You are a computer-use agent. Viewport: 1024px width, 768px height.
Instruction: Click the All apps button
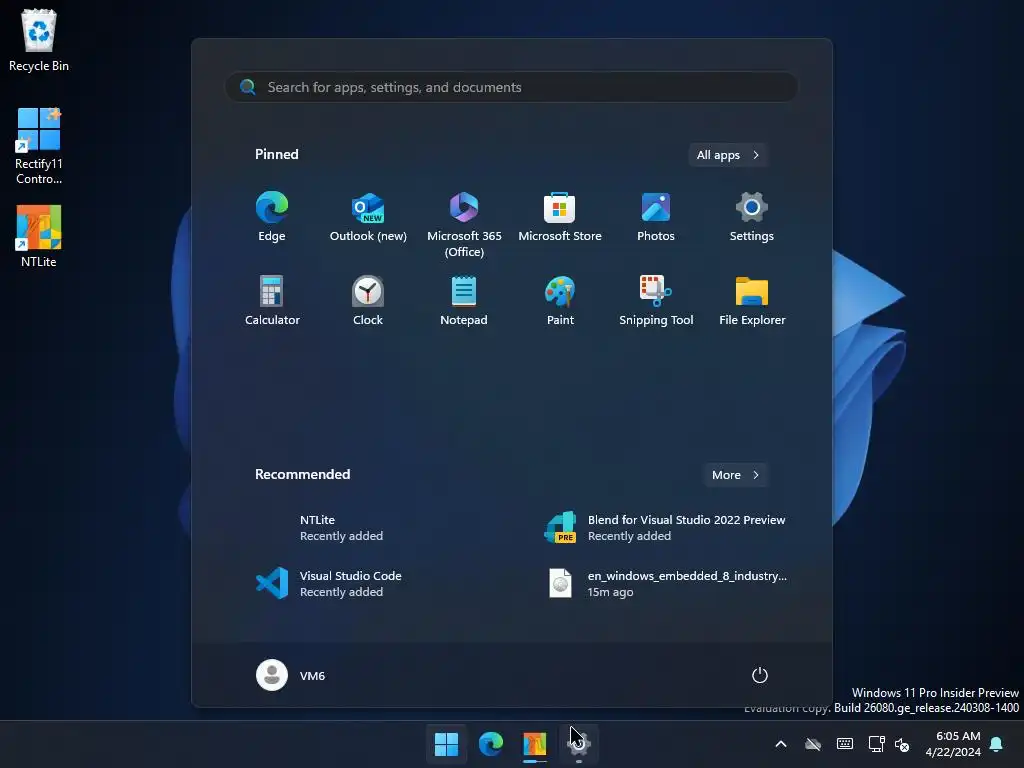point(728,155)
